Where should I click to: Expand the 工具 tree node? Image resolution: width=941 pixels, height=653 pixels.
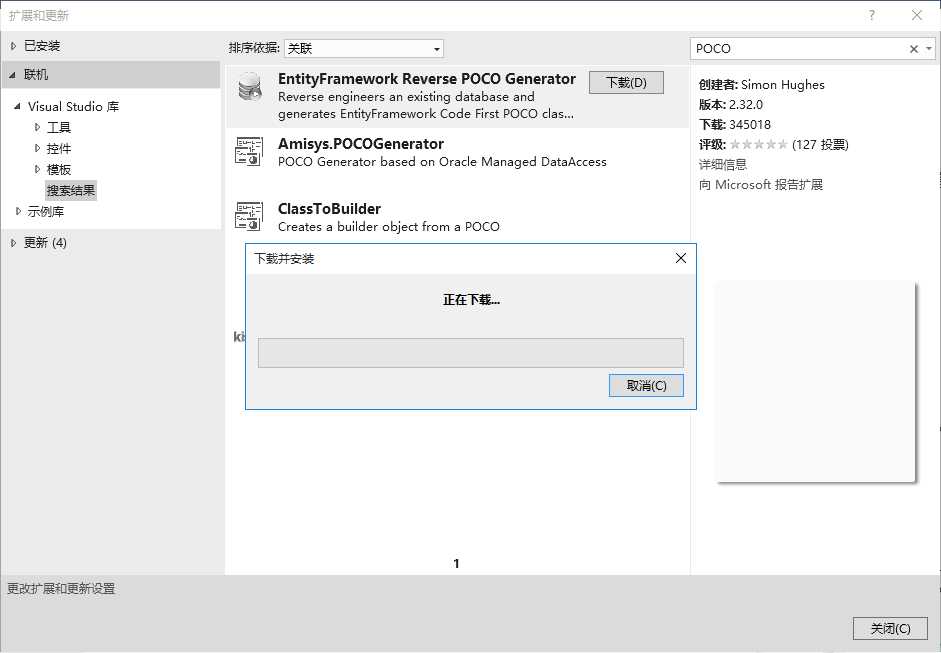click(37, 127)
